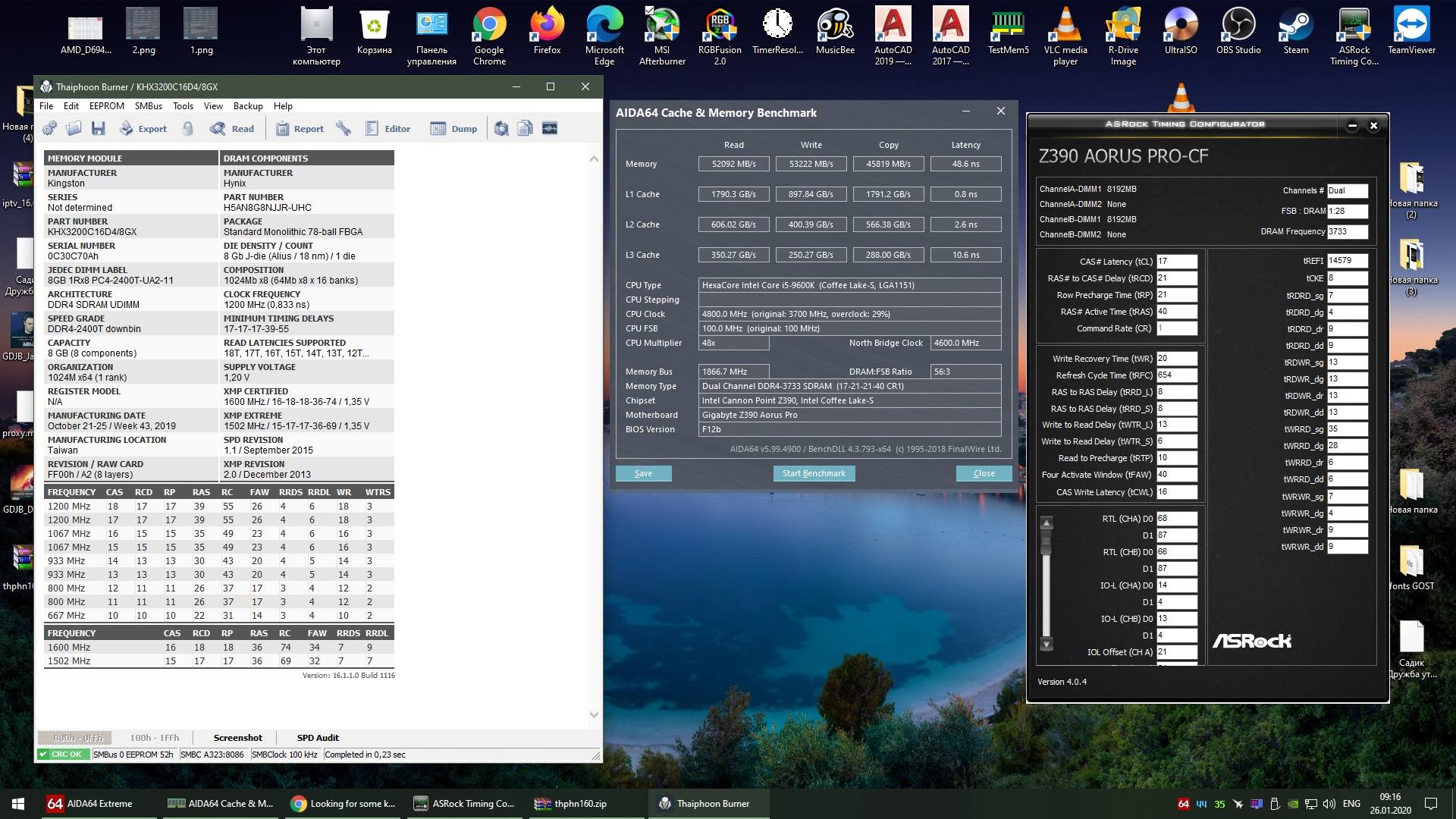Click the TimerResolution desktop icon
Viewport: 1456px width, 819px height.
tap(777, 32)
